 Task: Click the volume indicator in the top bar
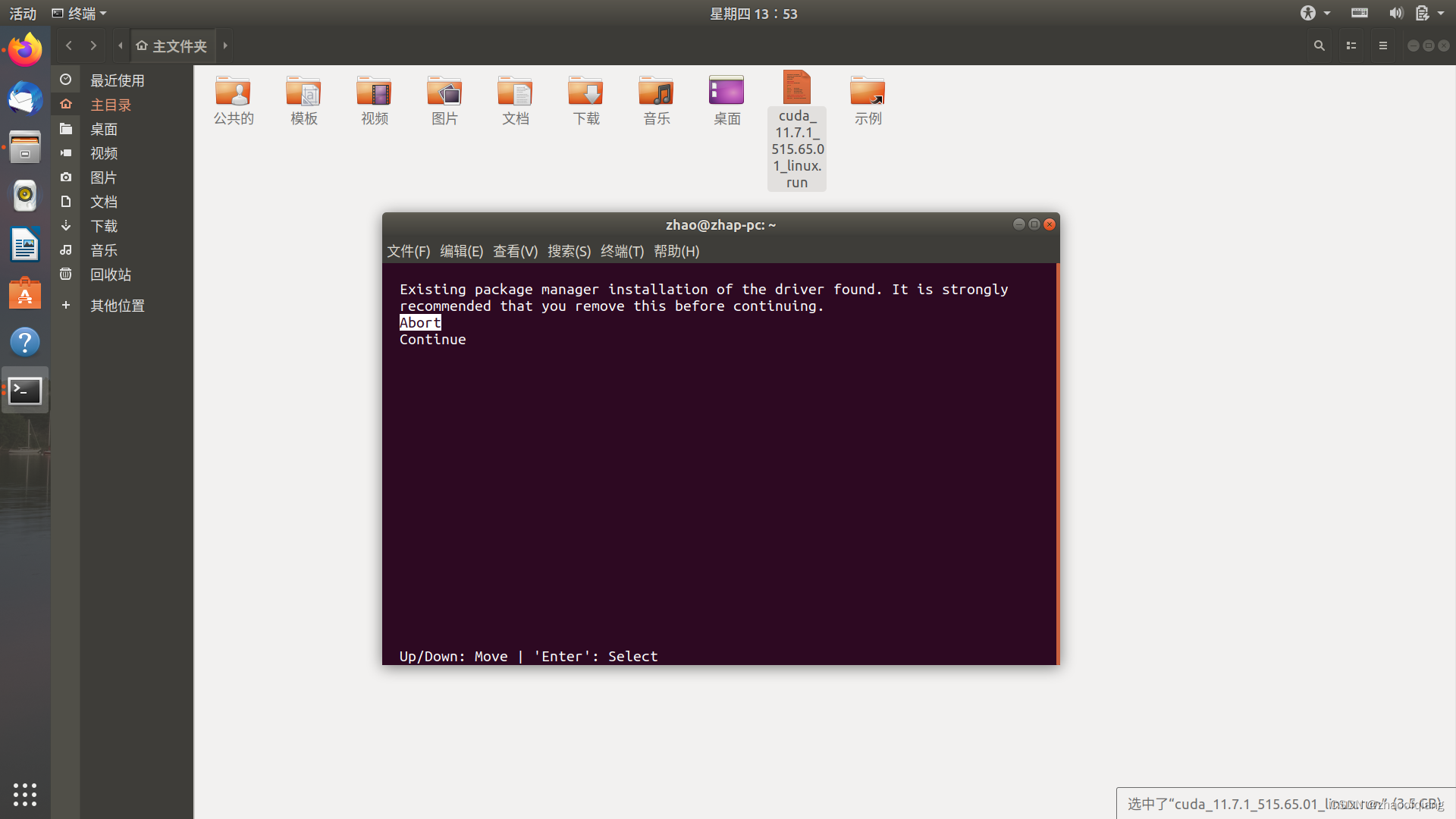pyautogui.click(x=1396, y=13)
